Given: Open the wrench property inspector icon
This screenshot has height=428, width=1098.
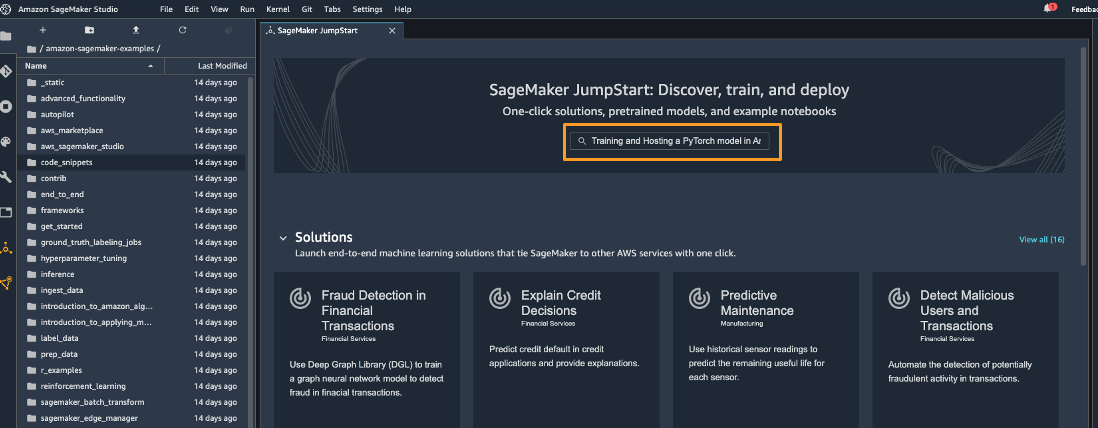Looking at the screenshot, I should click(x=6, y=177).
